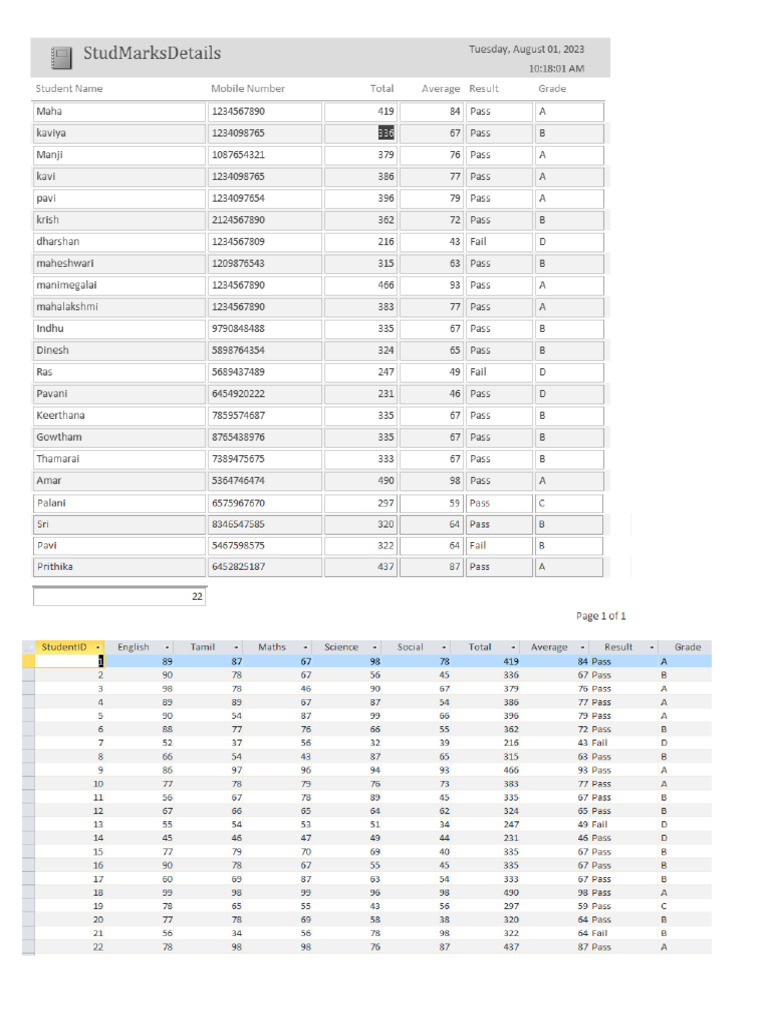Select the Result field for dharshan showing Fail
Screen dimensions: 768x1024
(x=499, y=242)
